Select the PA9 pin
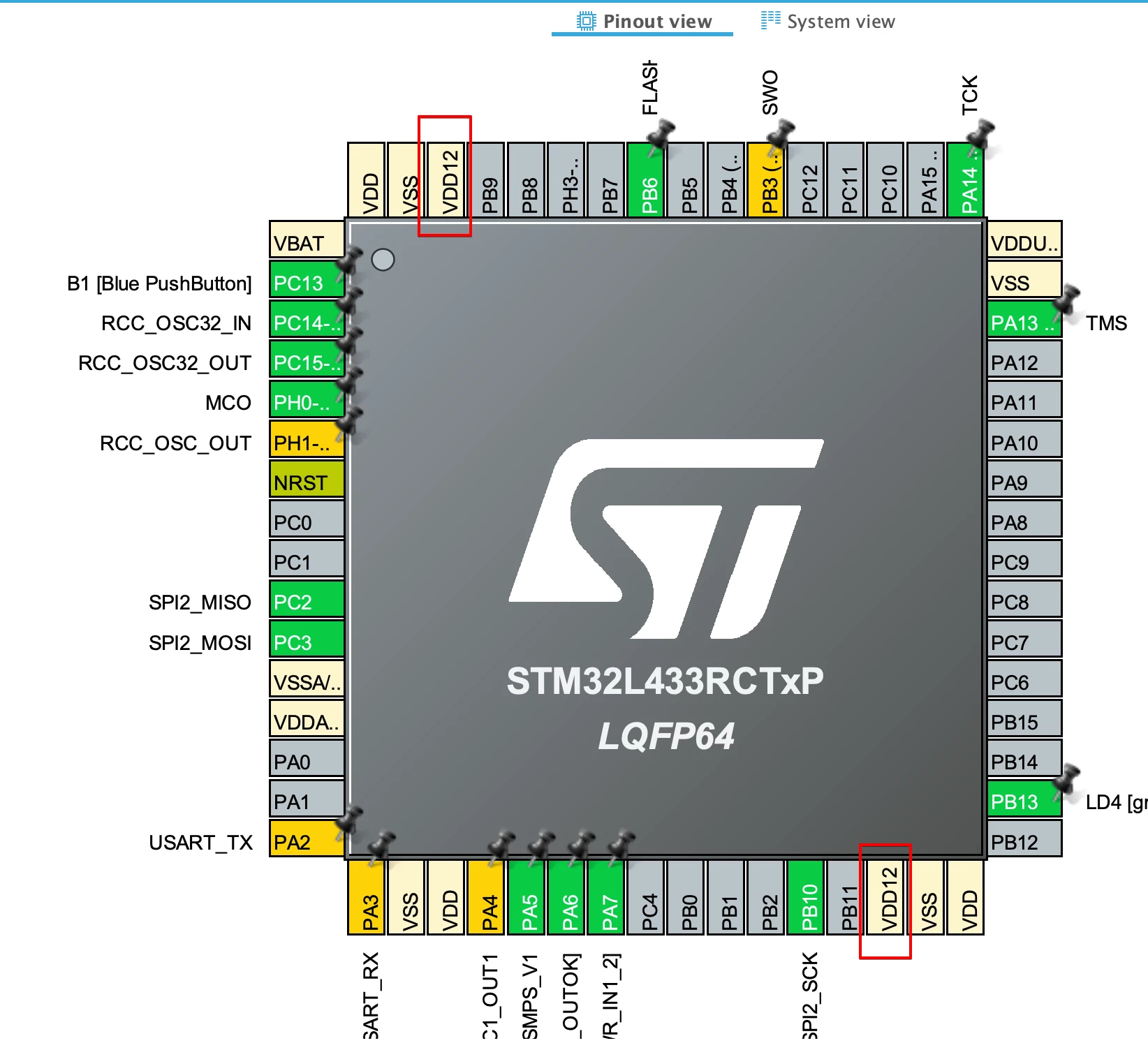Screen dimensions: 1148x1050 pyautogui.click(x=1024, y=479)
